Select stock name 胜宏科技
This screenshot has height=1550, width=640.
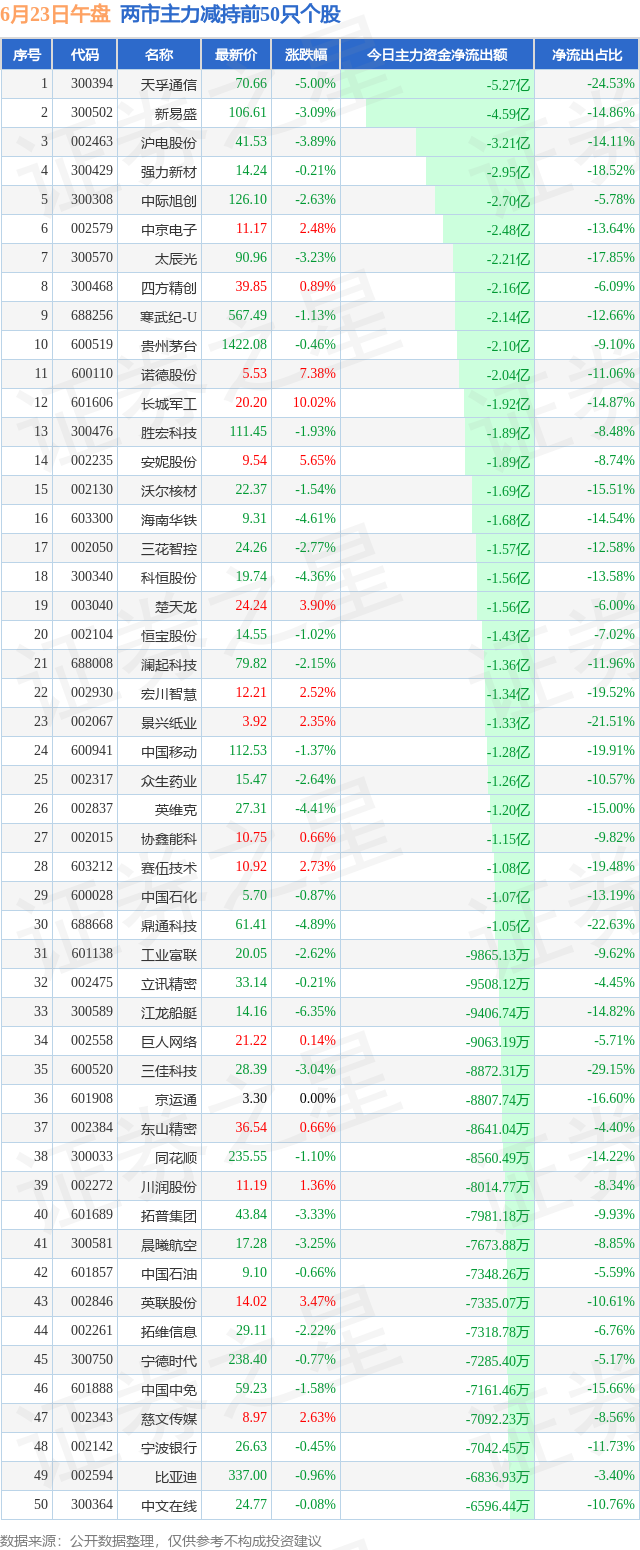coord(169,432)
